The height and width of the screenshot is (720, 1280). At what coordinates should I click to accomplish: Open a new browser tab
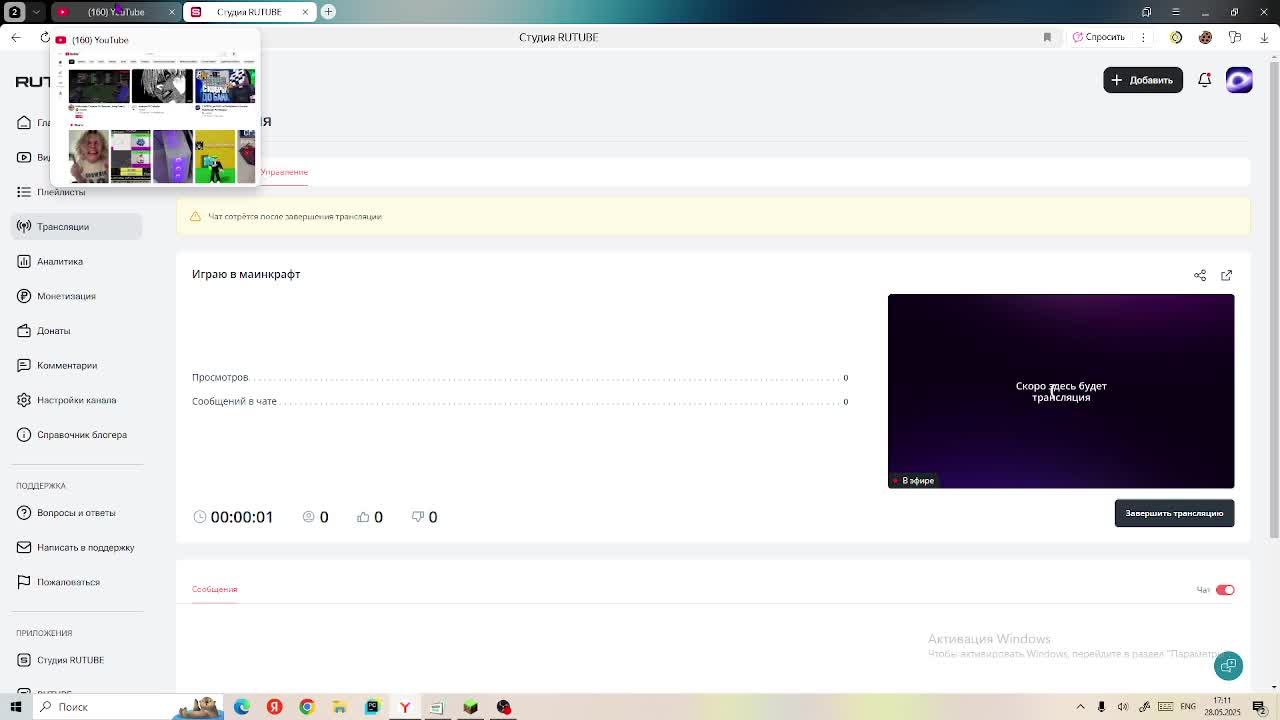[x=328, y=12]
